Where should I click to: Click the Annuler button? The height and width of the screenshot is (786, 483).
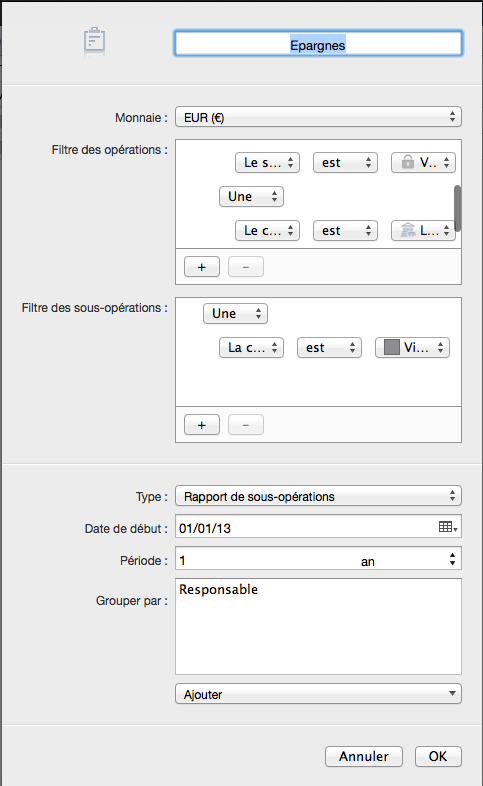[364, 756]
